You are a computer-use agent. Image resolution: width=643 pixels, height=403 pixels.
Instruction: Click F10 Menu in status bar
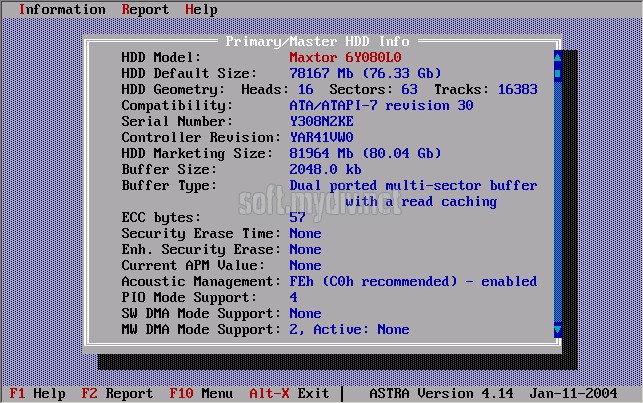click(201, 394)
